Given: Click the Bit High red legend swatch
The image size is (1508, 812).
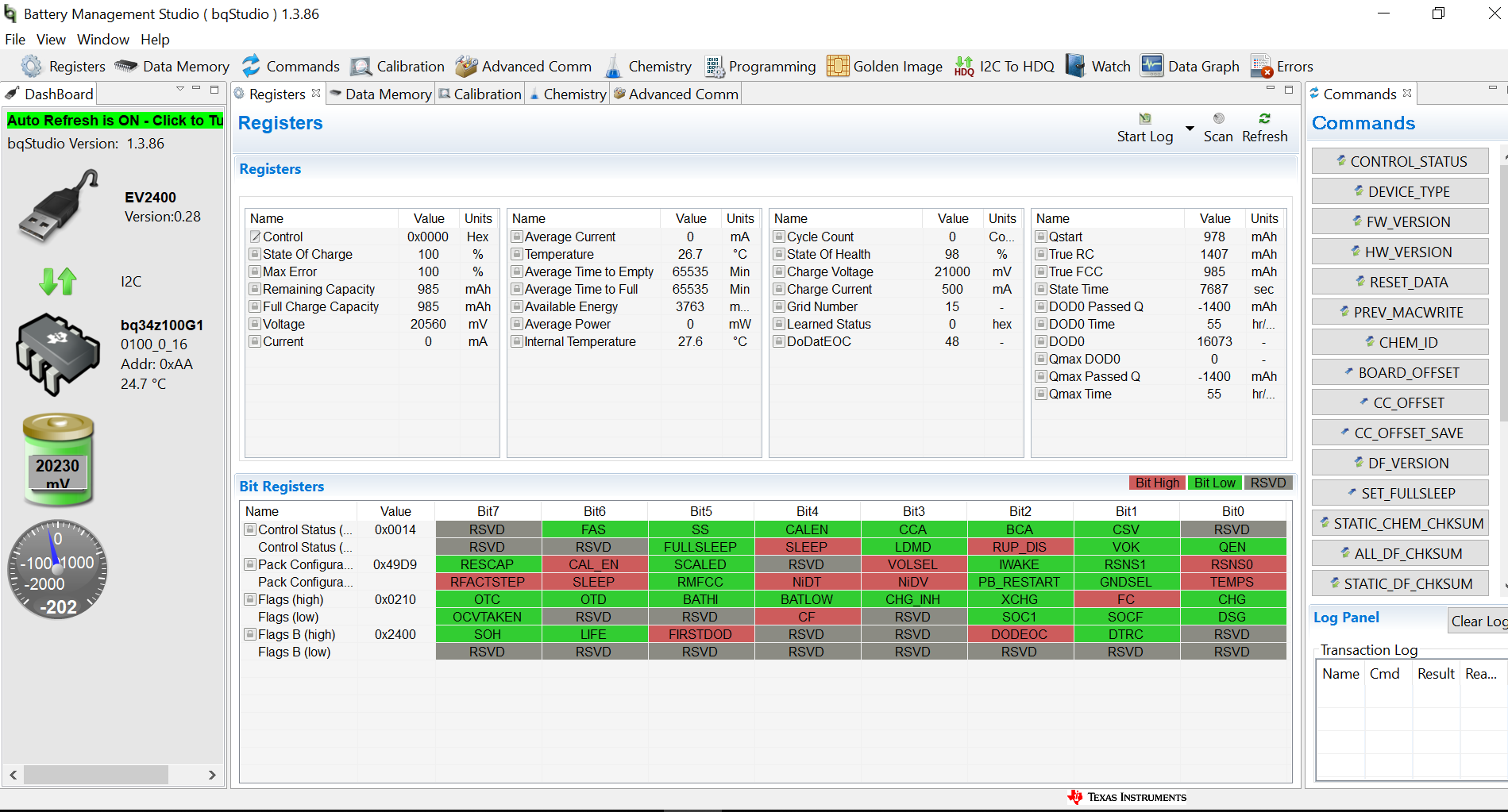Looking at the screenshot, I should click(1157, 483).
